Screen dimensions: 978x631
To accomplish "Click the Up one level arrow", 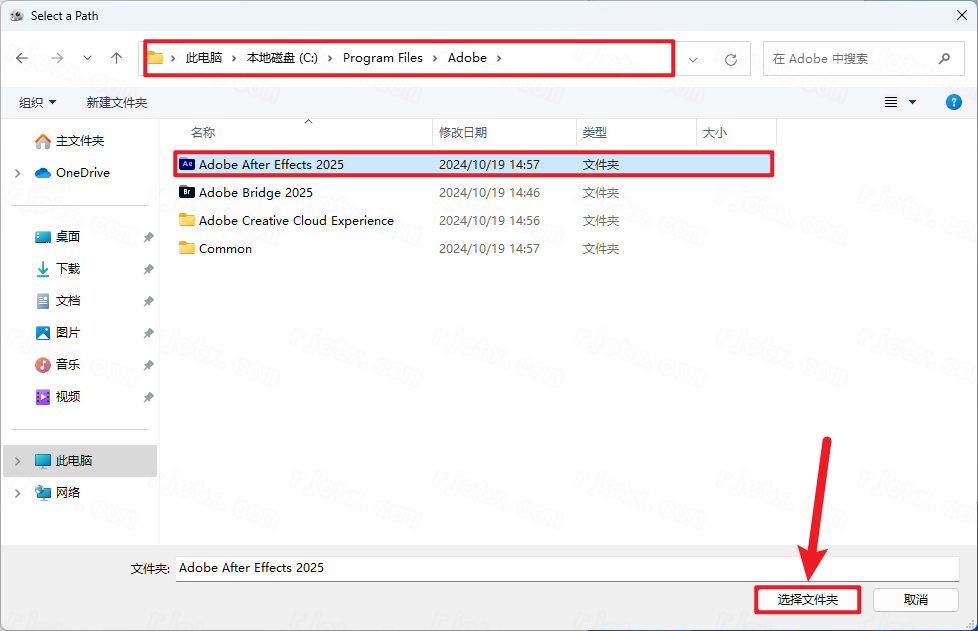I will [116, 59].
